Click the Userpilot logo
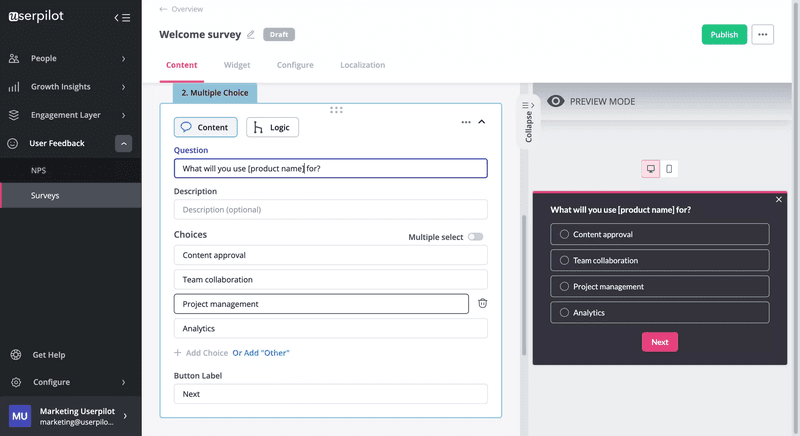 [36, 16]
